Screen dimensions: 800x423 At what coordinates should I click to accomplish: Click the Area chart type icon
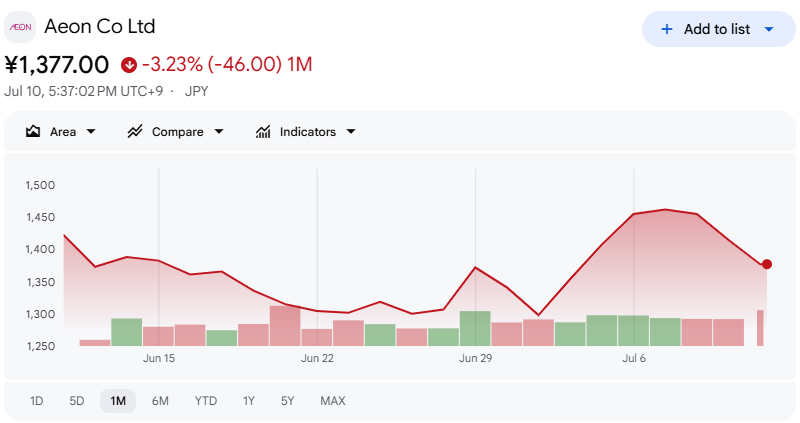click(33, 132)
